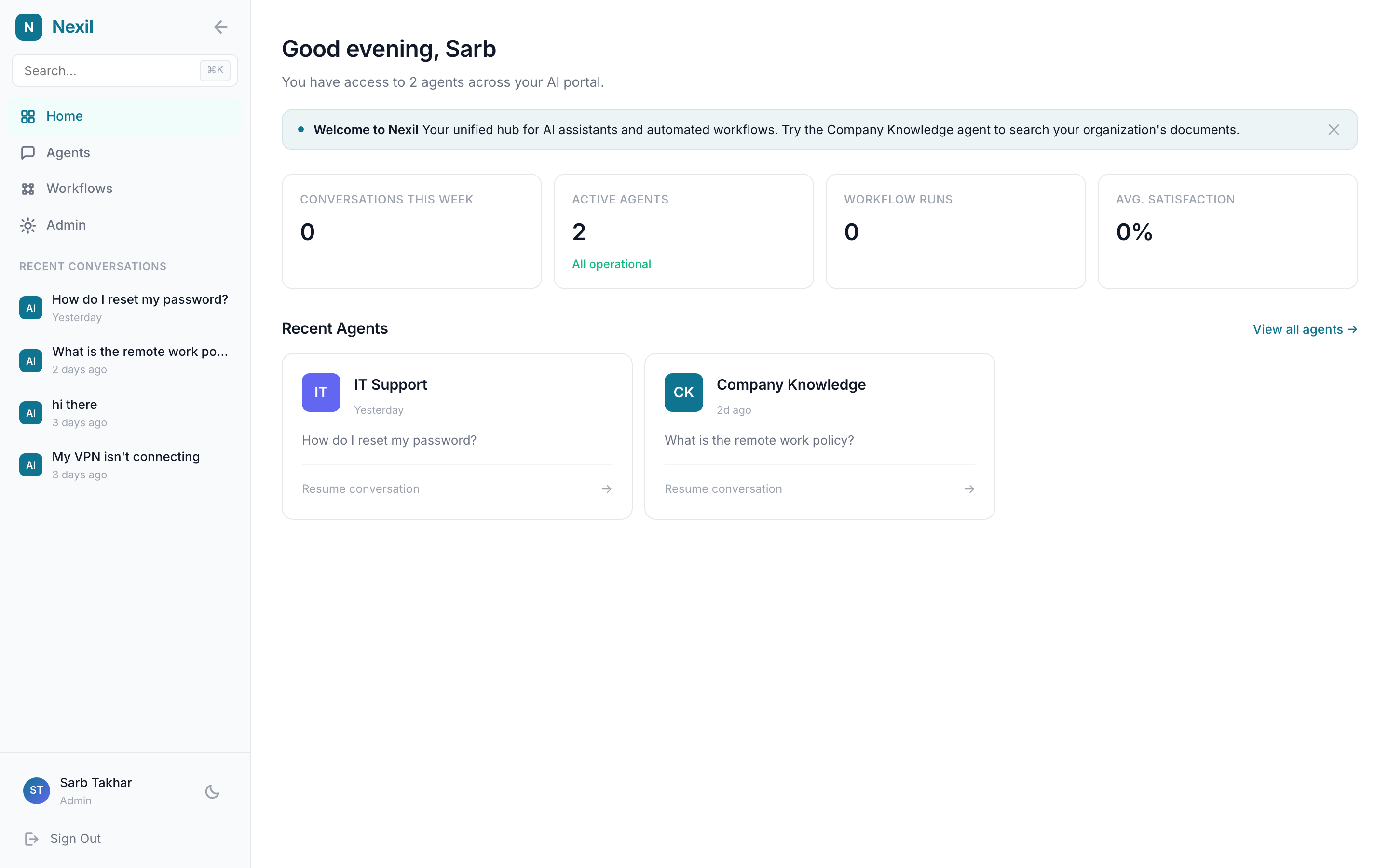Select the Home grid icon in sidebar

click(x=28, y=116)
